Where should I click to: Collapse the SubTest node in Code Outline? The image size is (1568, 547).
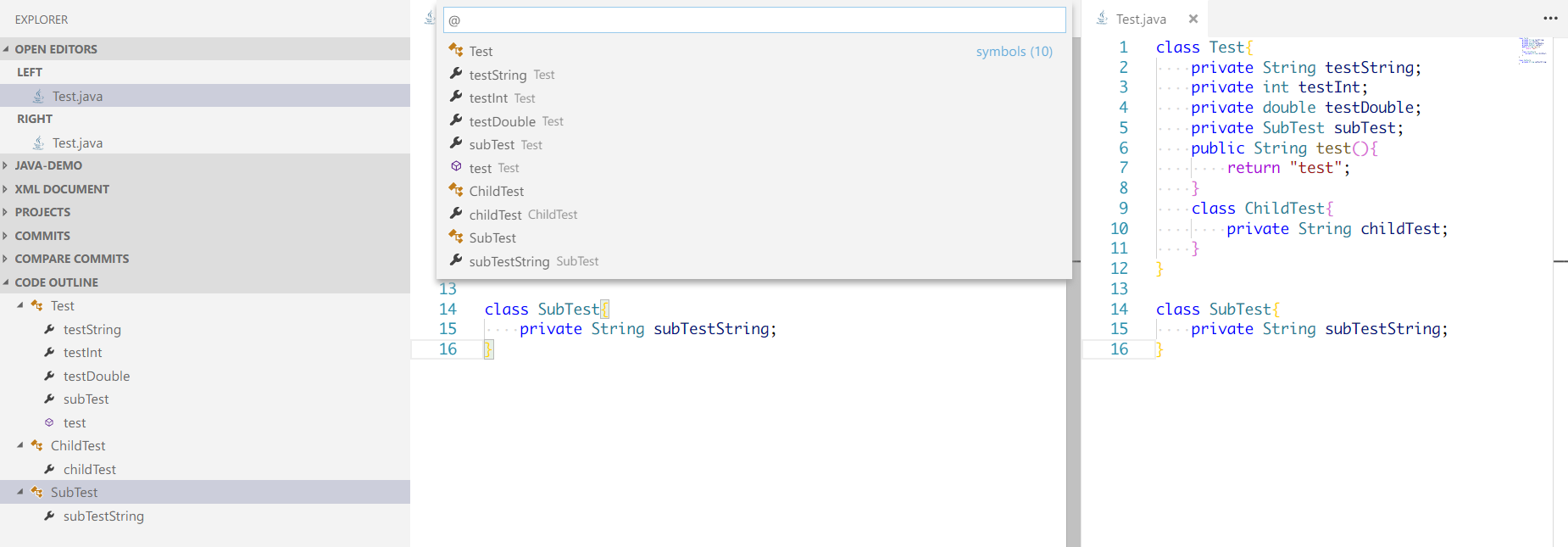point(20,492)
